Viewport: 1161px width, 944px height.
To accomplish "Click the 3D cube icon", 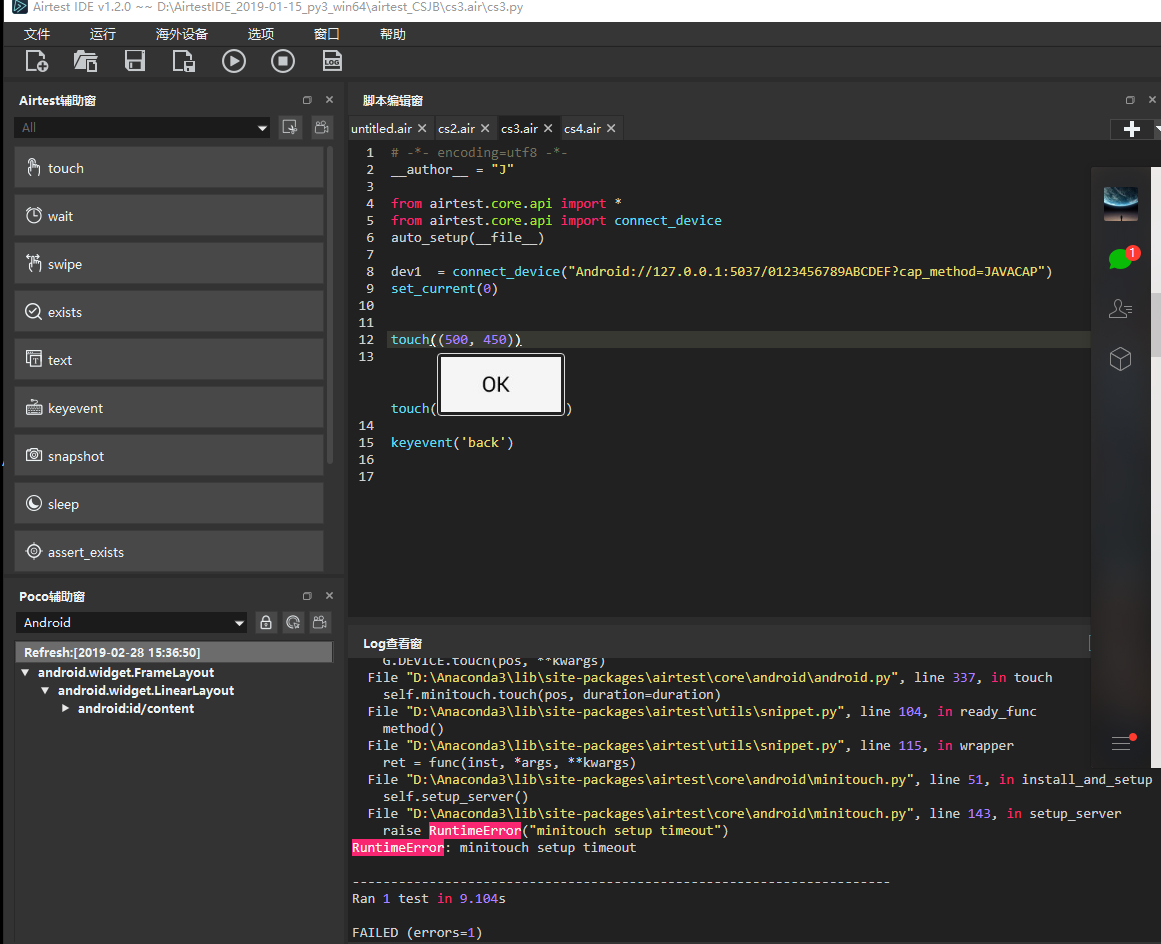I will point(1120,359).
